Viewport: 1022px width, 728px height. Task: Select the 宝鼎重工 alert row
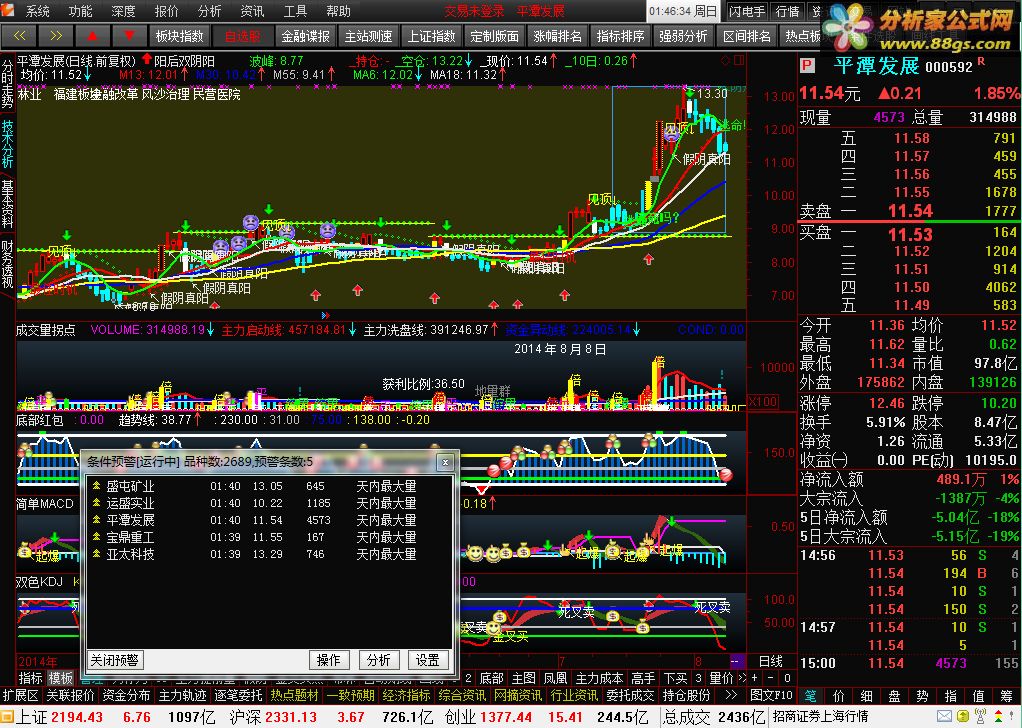(x=269, y=537)
